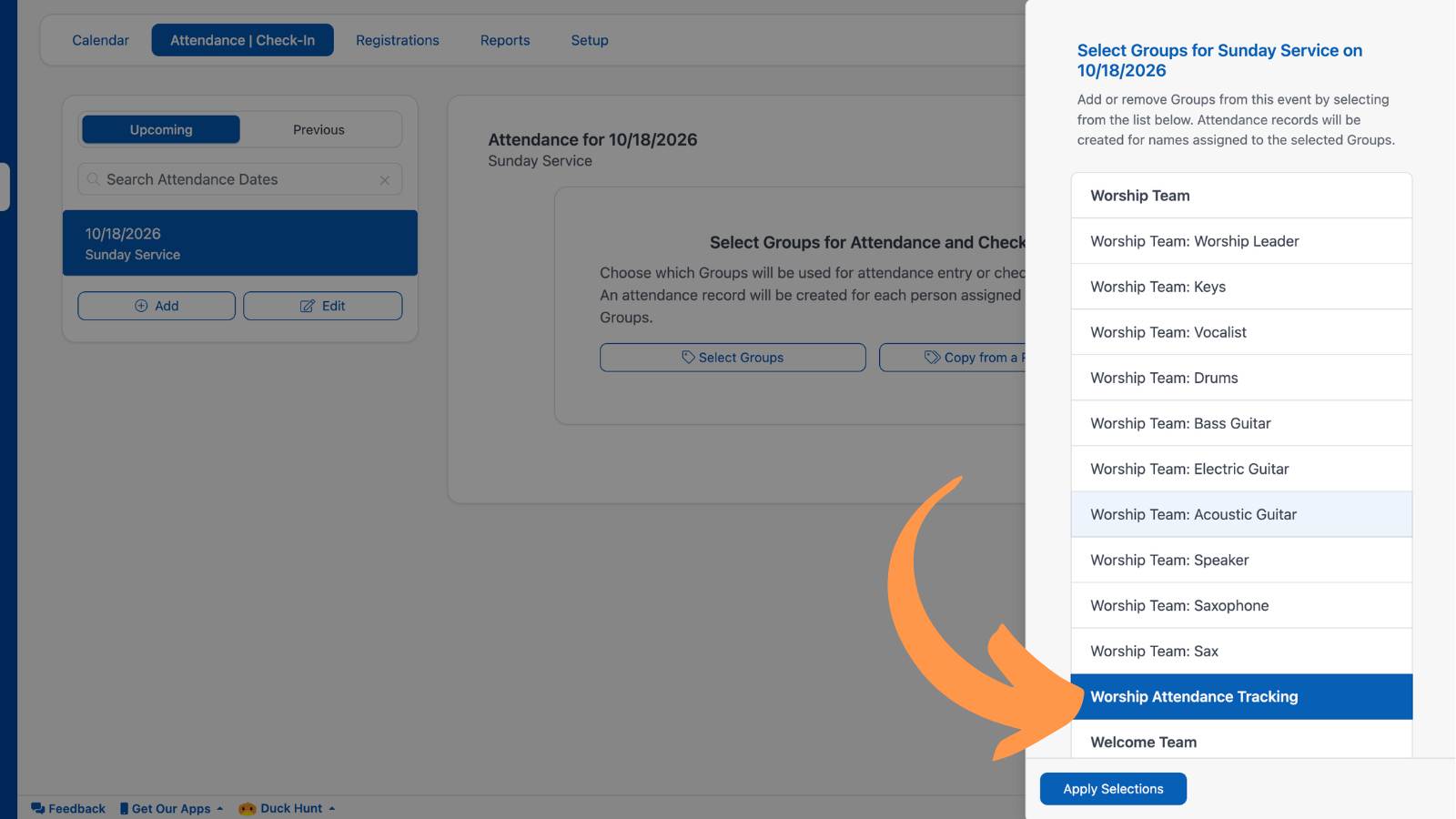Open the Setup tab
The image size is (1456, 819).
pos(590,40)
